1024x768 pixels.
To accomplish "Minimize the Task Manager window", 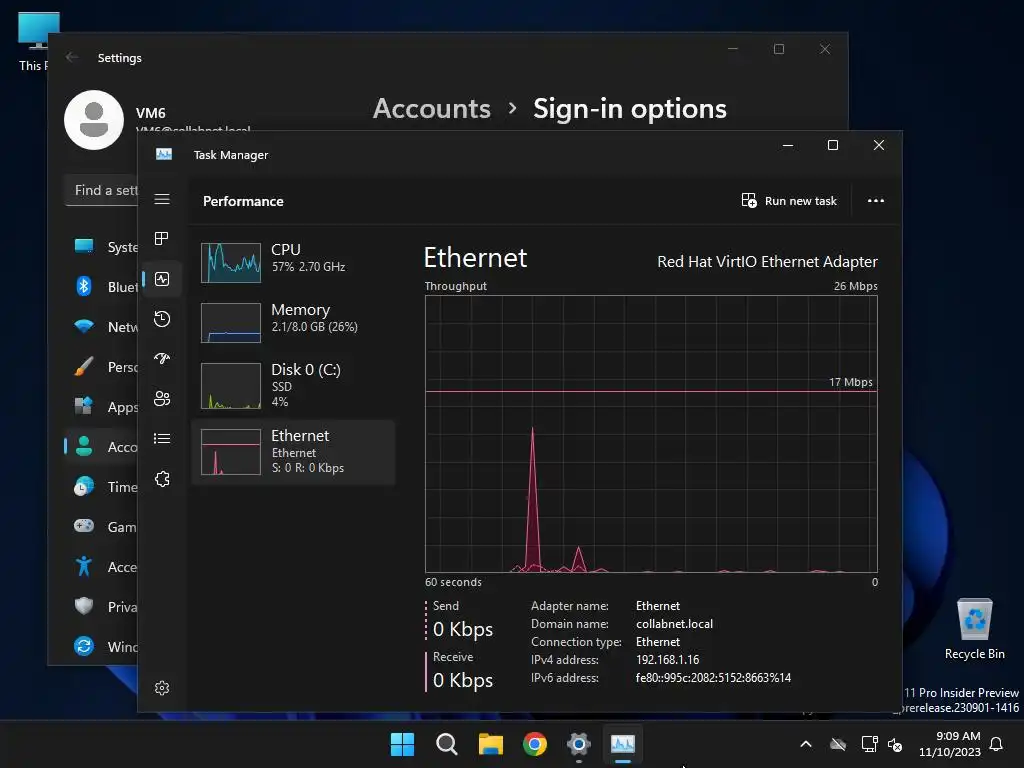I will (788, 145).
